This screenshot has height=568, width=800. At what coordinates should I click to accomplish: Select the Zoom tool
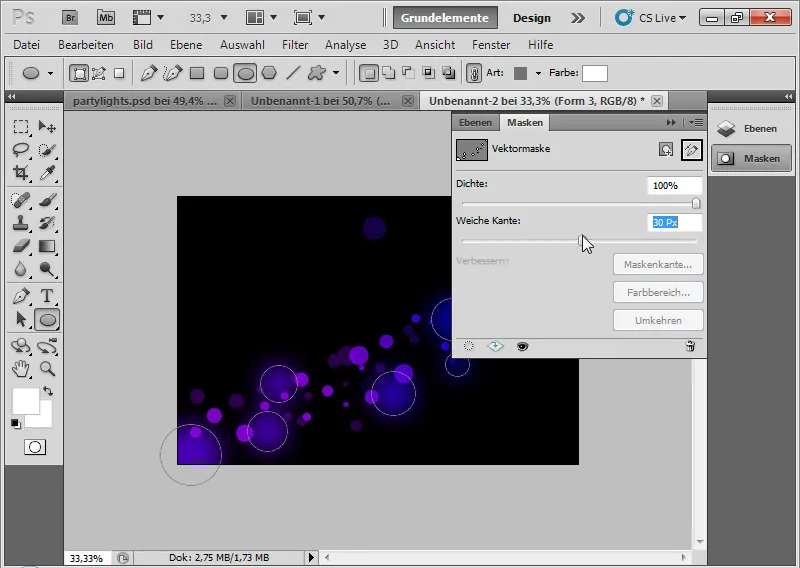tap(47, 368)
